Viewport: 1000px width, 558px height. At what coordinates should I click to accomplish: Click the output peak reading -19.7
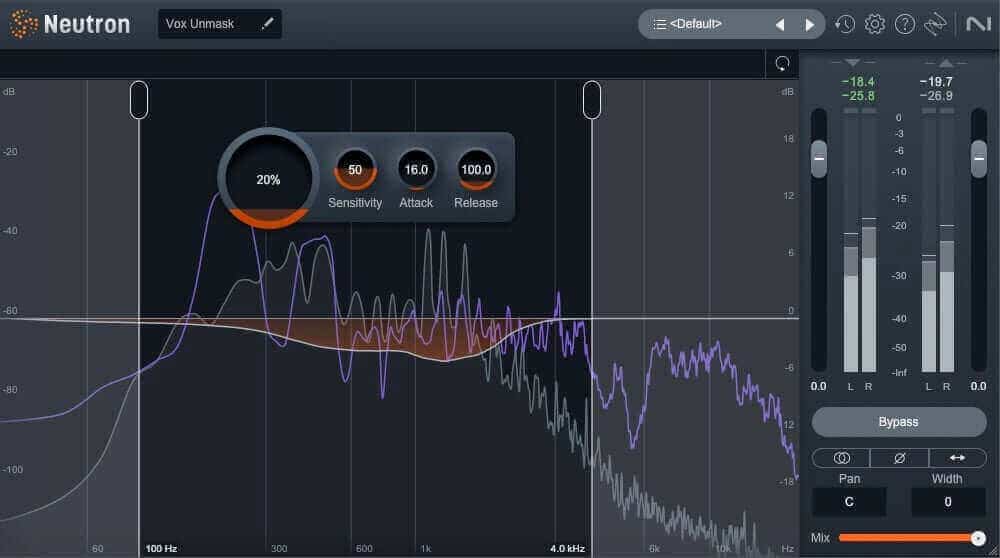click(936, 82)
